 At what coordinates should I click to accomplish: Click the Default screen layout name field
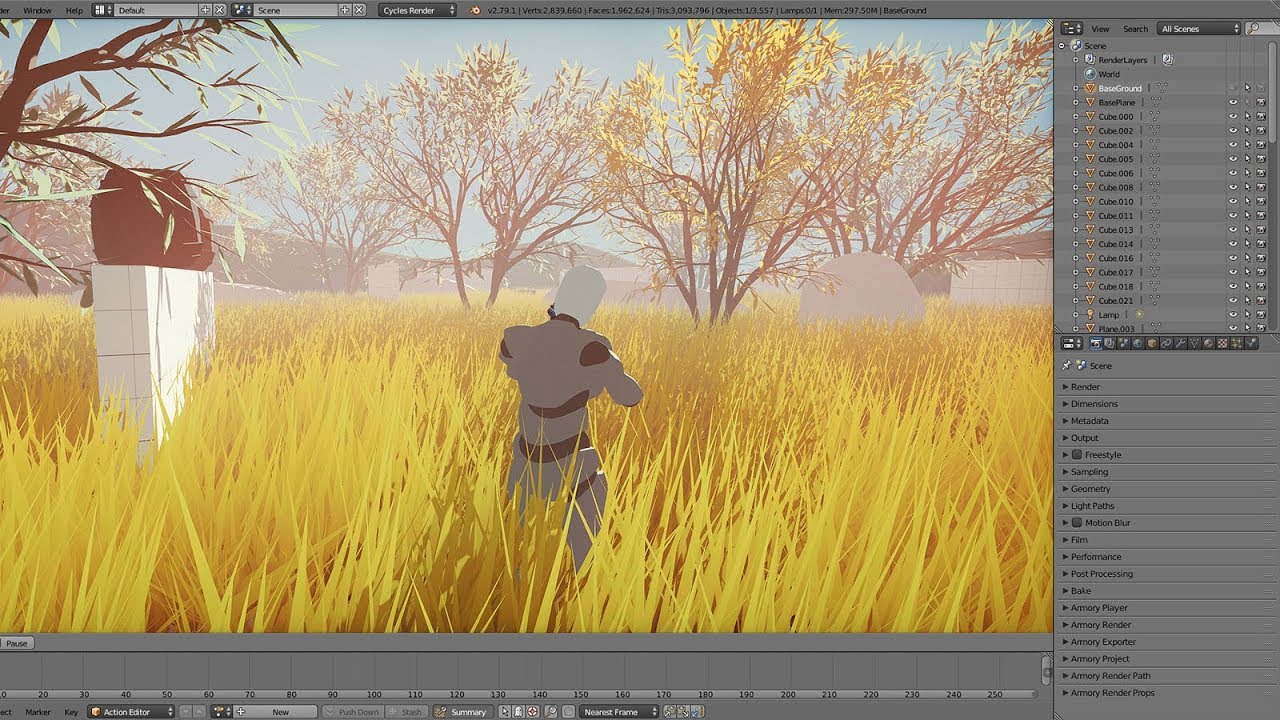pos(157,10)
